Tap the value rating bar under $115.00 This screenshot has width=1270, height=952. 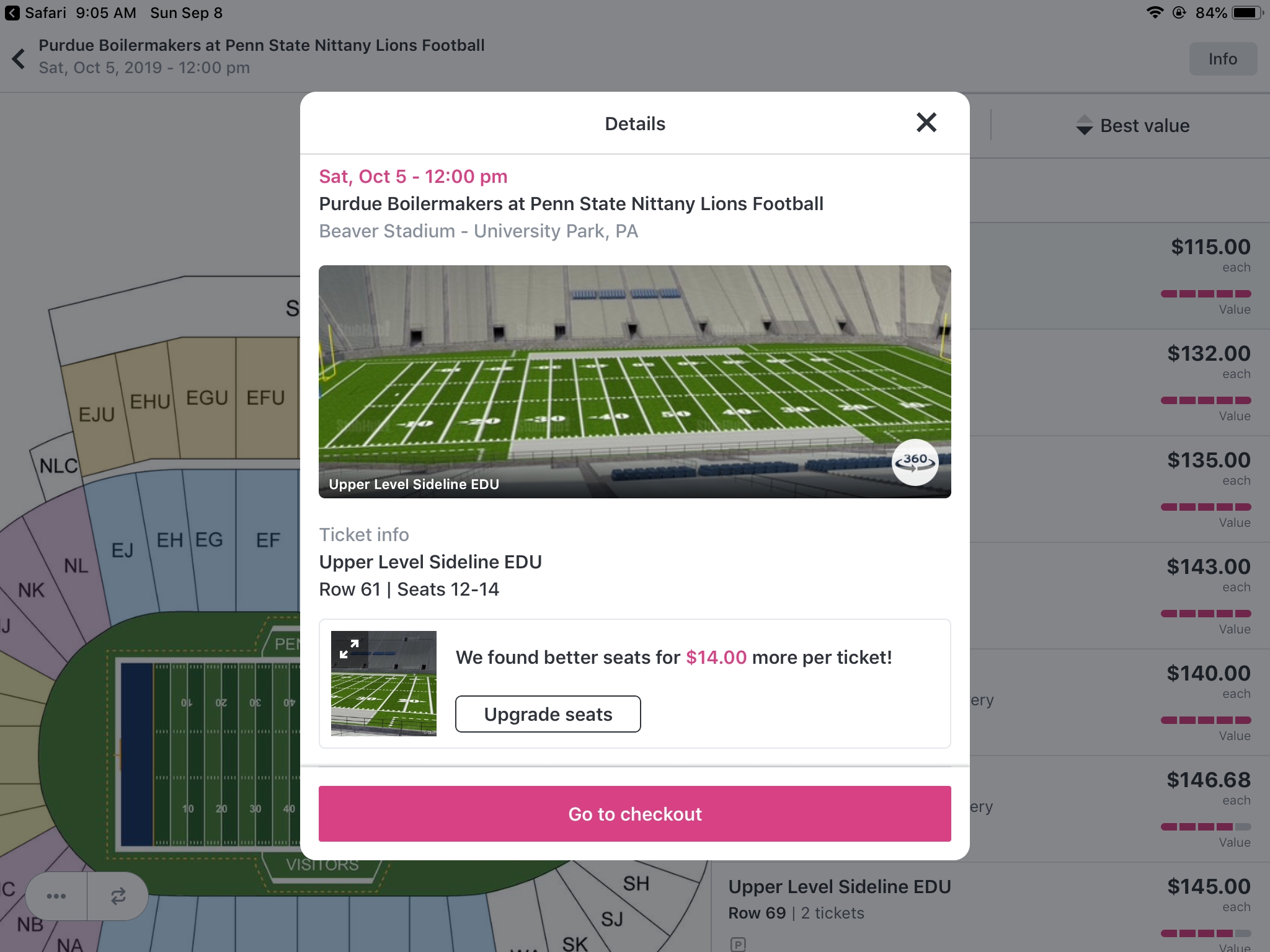tap(1206, 294)
